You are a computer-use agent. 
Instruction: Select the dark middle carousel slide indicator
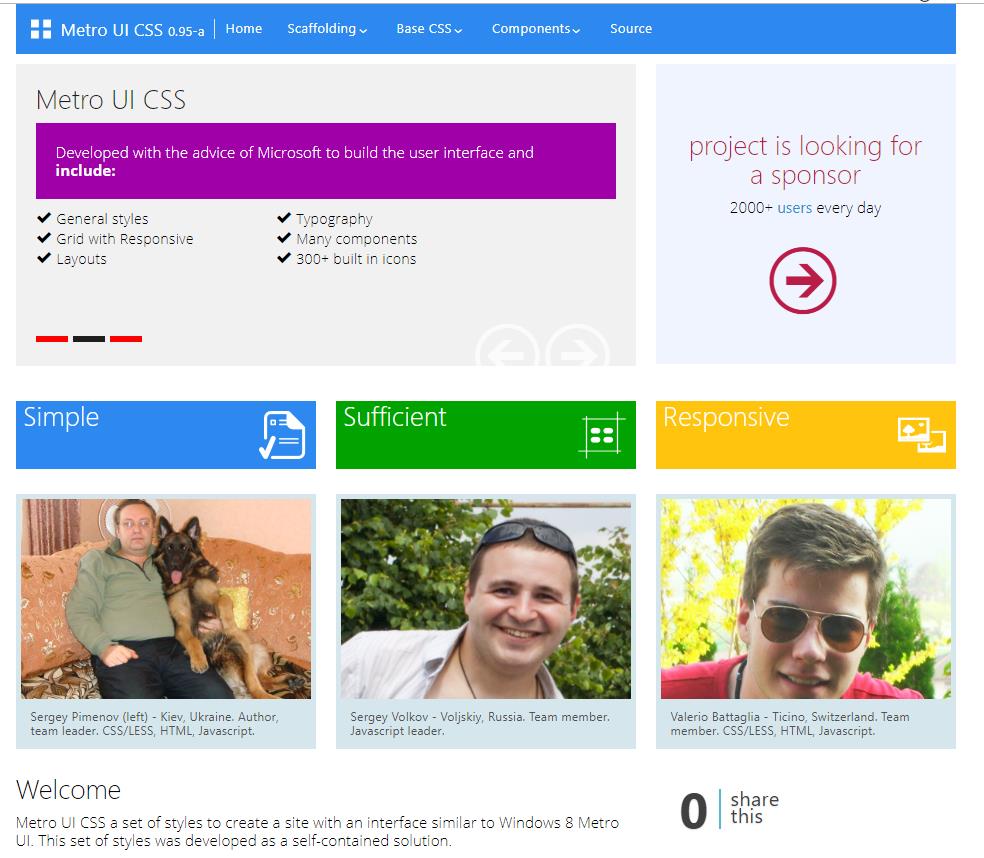(89, 339)
